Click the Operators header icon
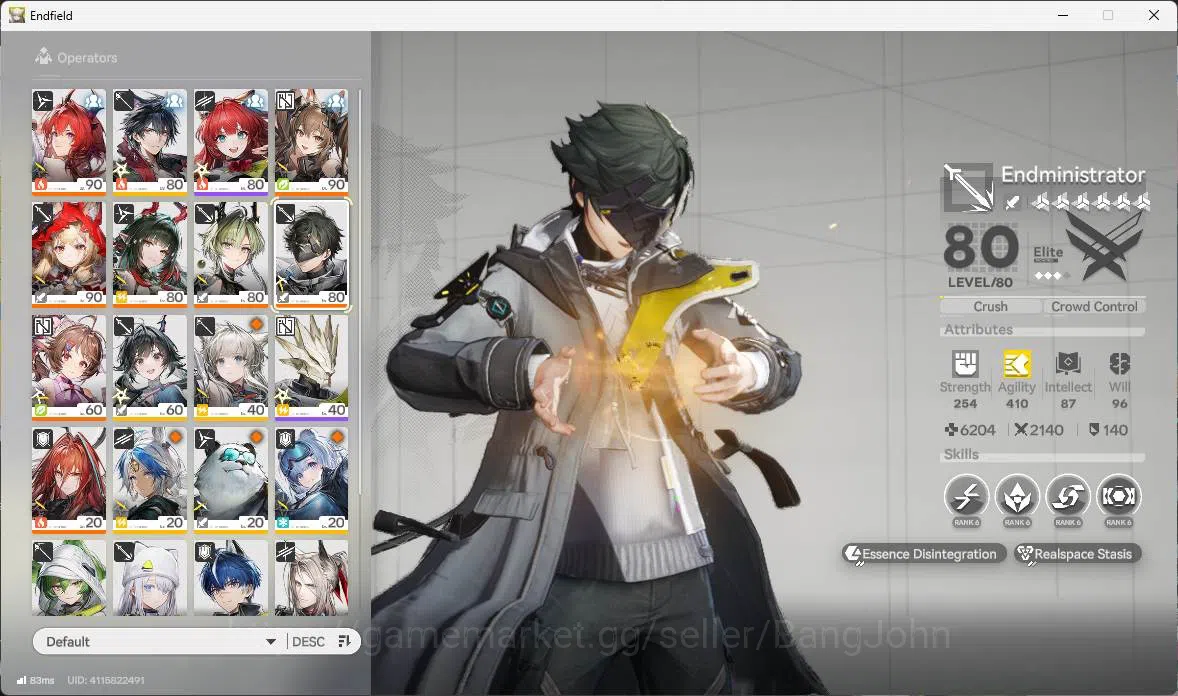 tap(43, 56)
